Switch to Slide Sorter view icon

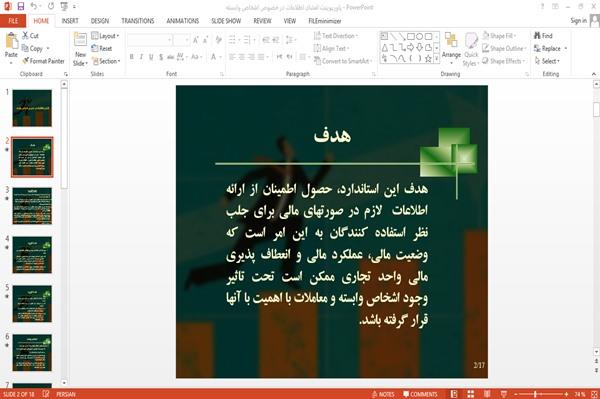point(471,394)
